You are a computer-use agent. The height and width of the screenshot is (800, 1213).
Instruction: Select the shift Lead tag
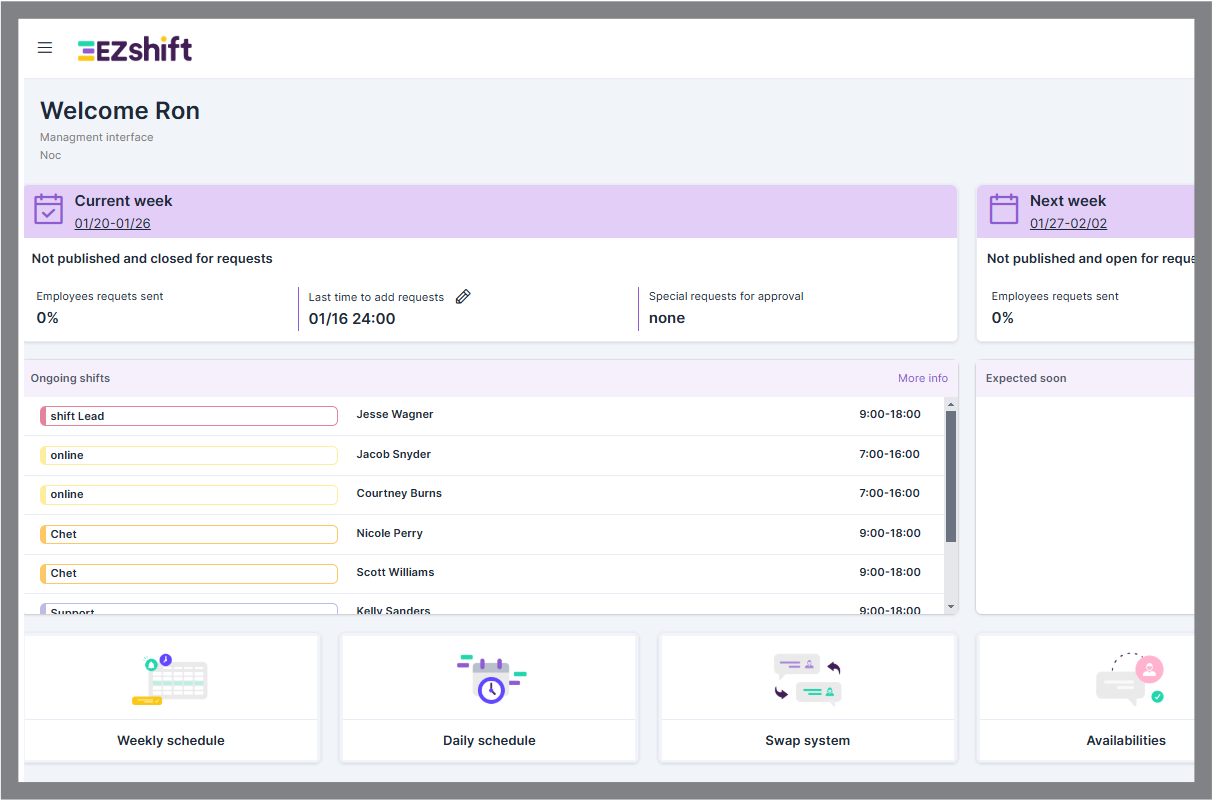click(188, 415)
